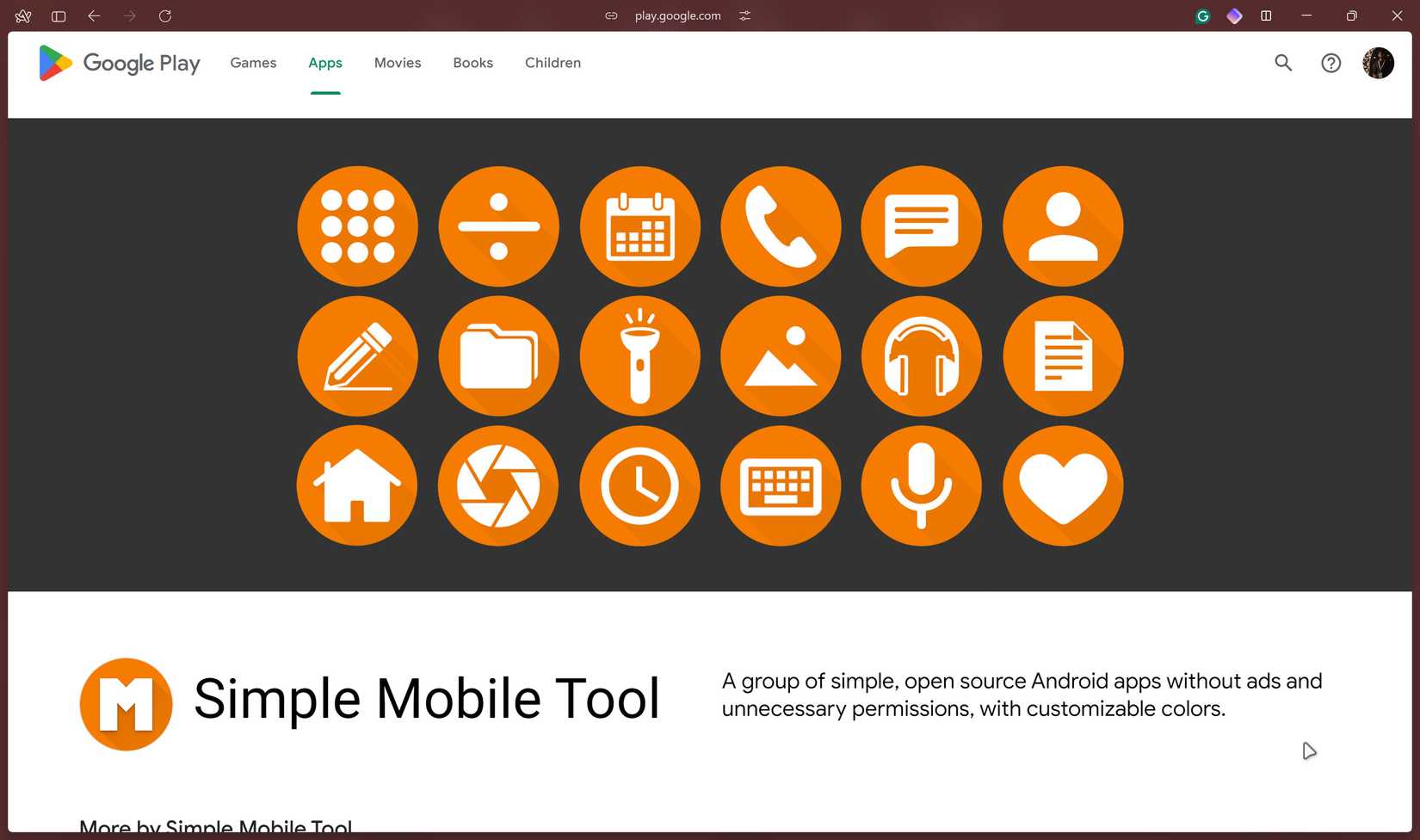Open the Grammarly extension icon
The image size is (1420, 840).
(1203, 15)
